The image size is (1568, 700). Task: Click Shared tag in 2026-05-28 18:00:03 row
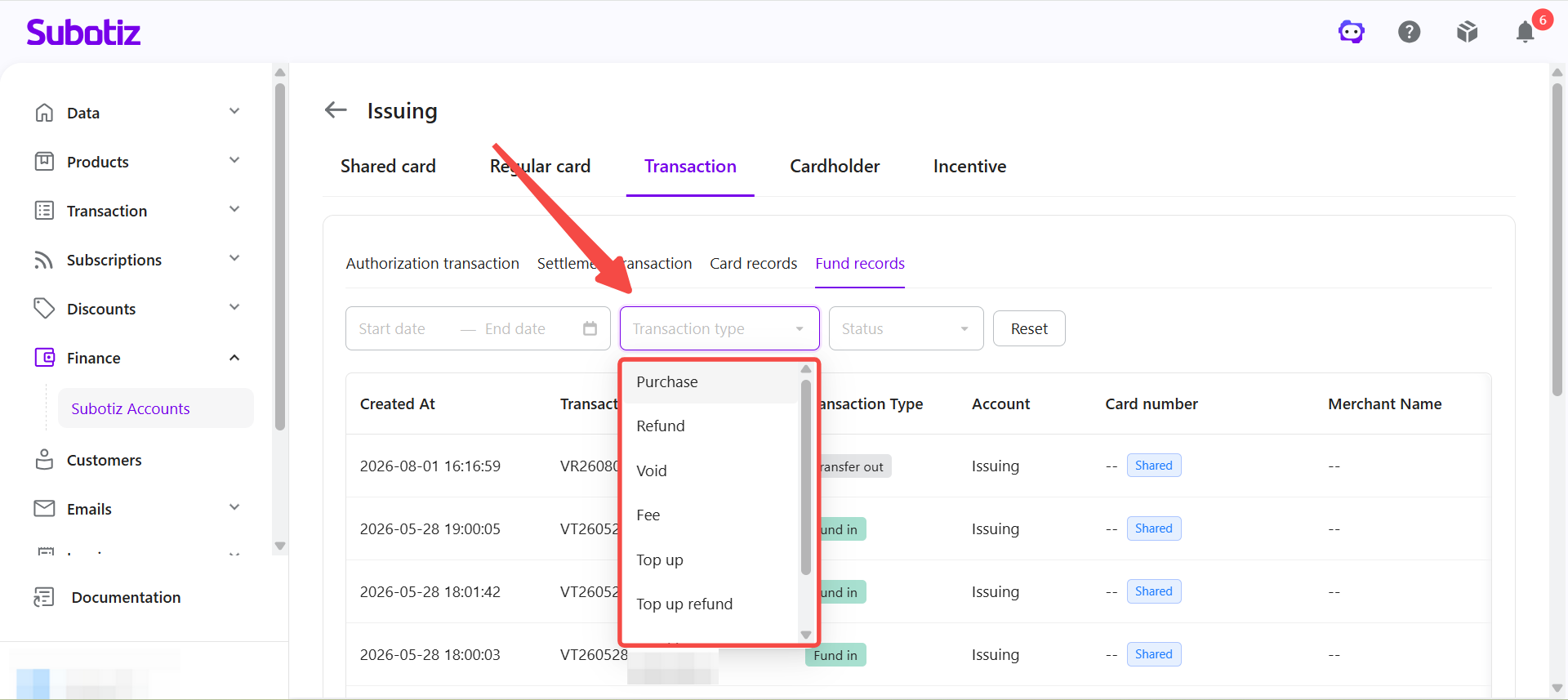[1154, 654]
